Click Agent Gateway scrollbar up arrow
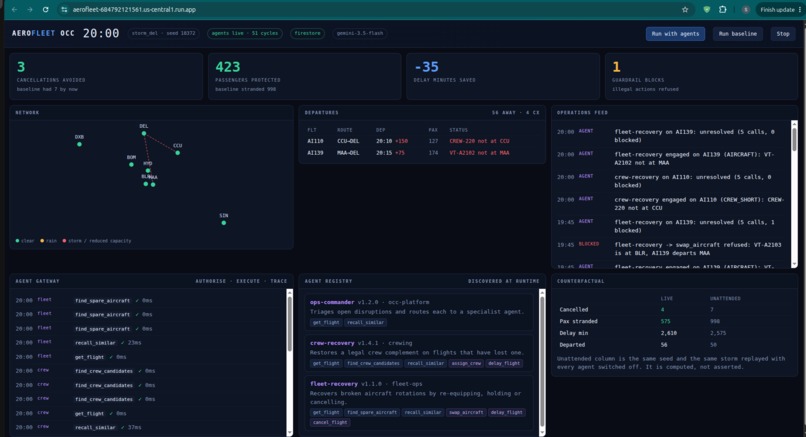Screen dimensions: 806x437 [289, 293]
